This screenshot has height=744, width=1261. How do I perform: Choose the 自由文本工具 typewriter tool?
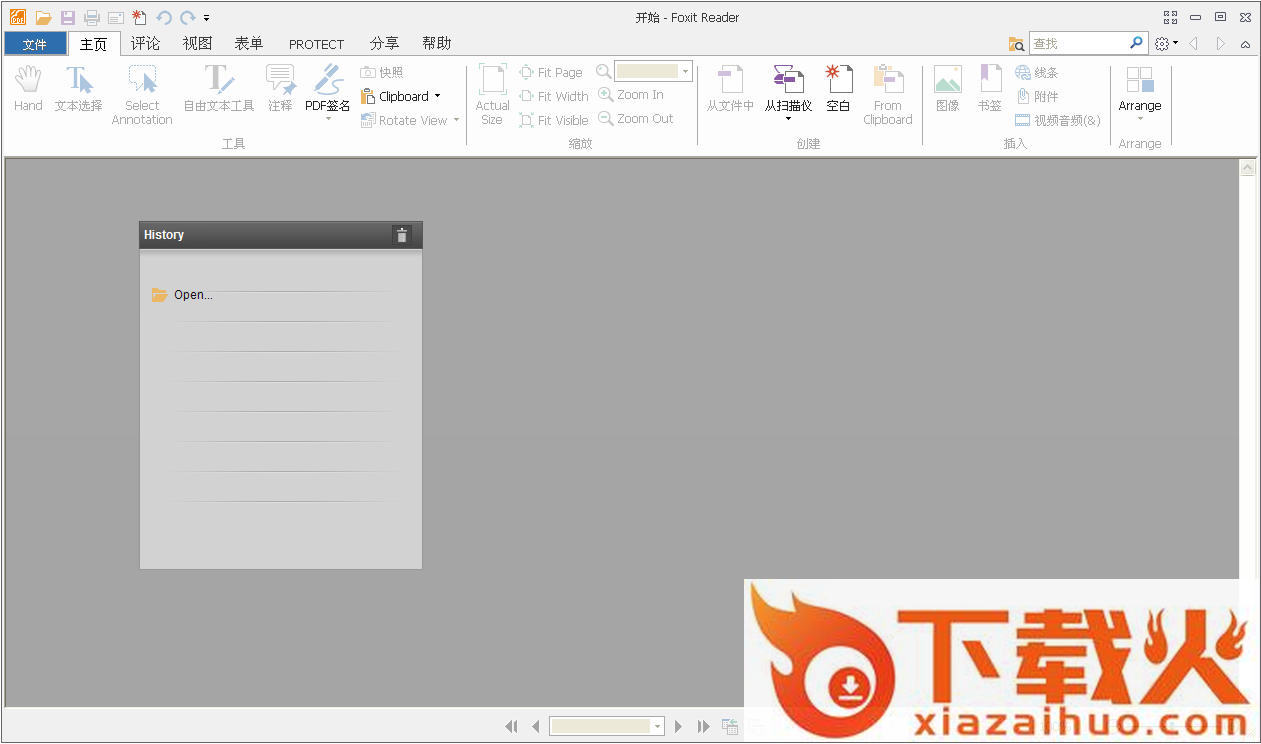click(x=219, y=88)
